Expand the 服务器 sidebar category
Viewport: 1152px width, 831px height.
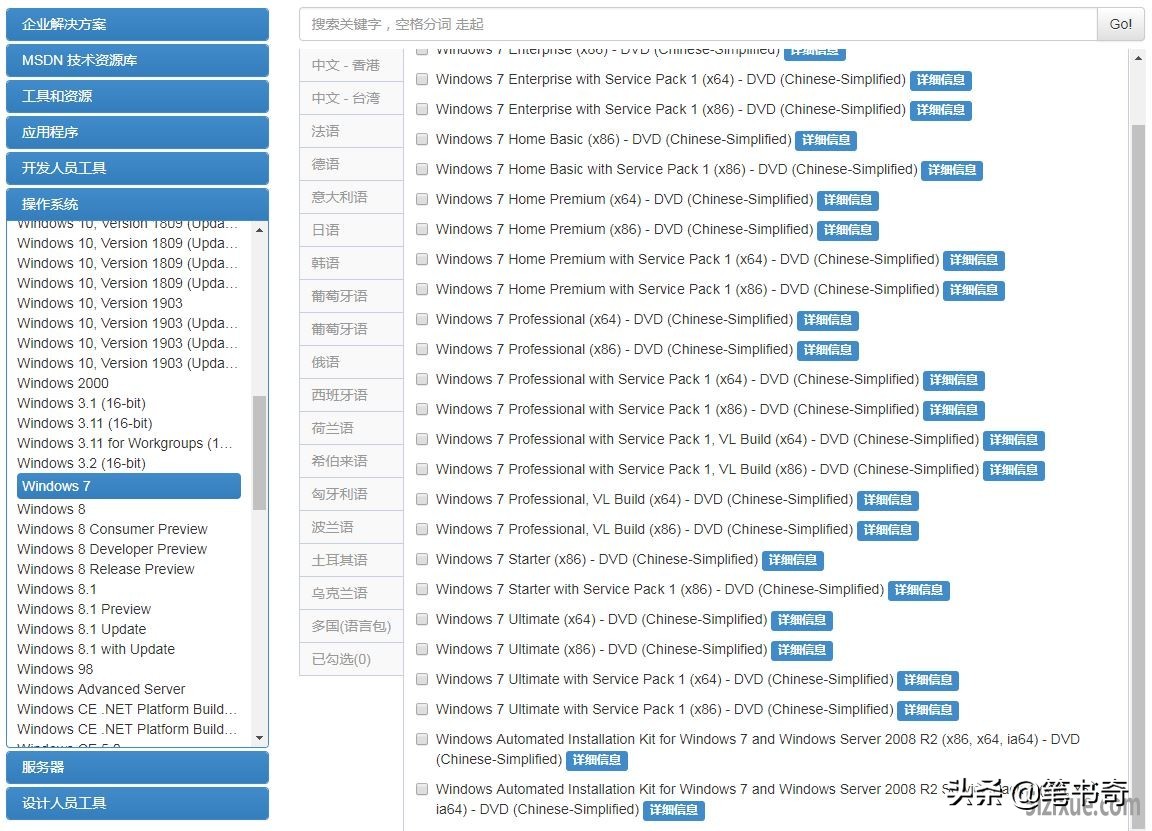[137, 767]
